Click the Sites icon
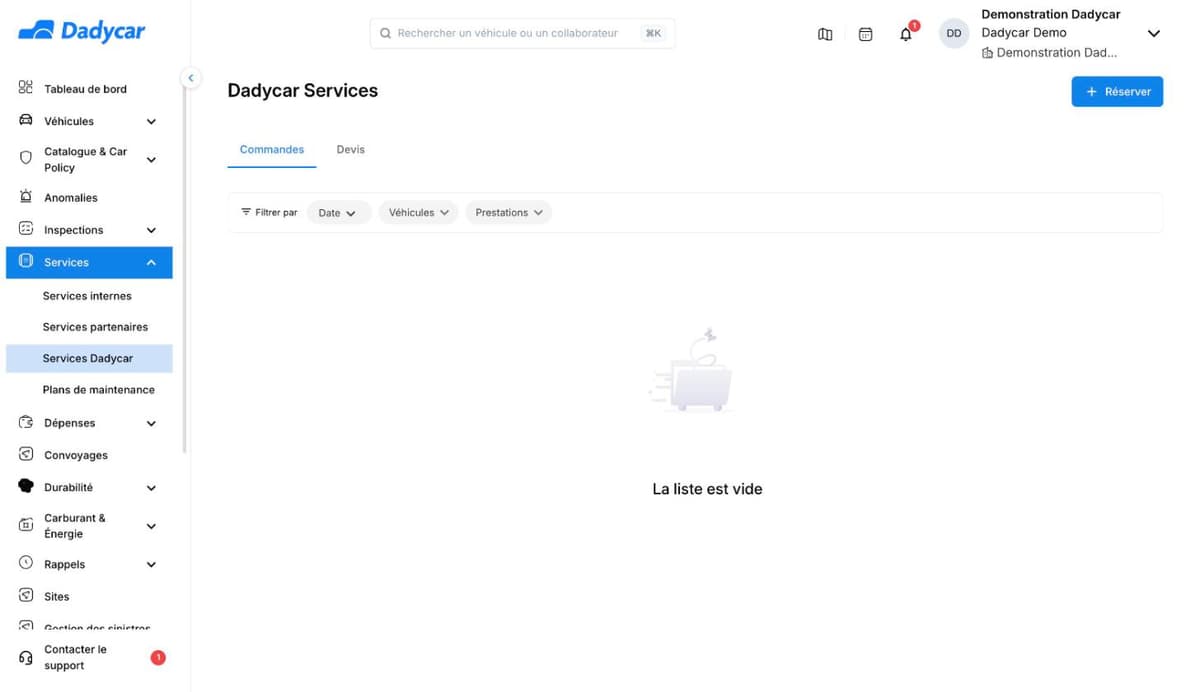 pyautogui.click(x=26, y=595)
